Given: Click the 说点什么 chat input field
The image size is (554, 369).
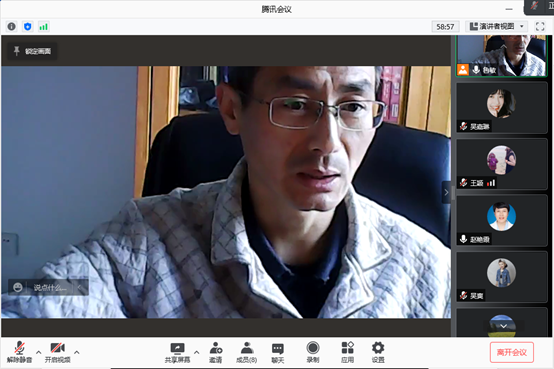Looking at the screenshot, I should click(50, 287).
